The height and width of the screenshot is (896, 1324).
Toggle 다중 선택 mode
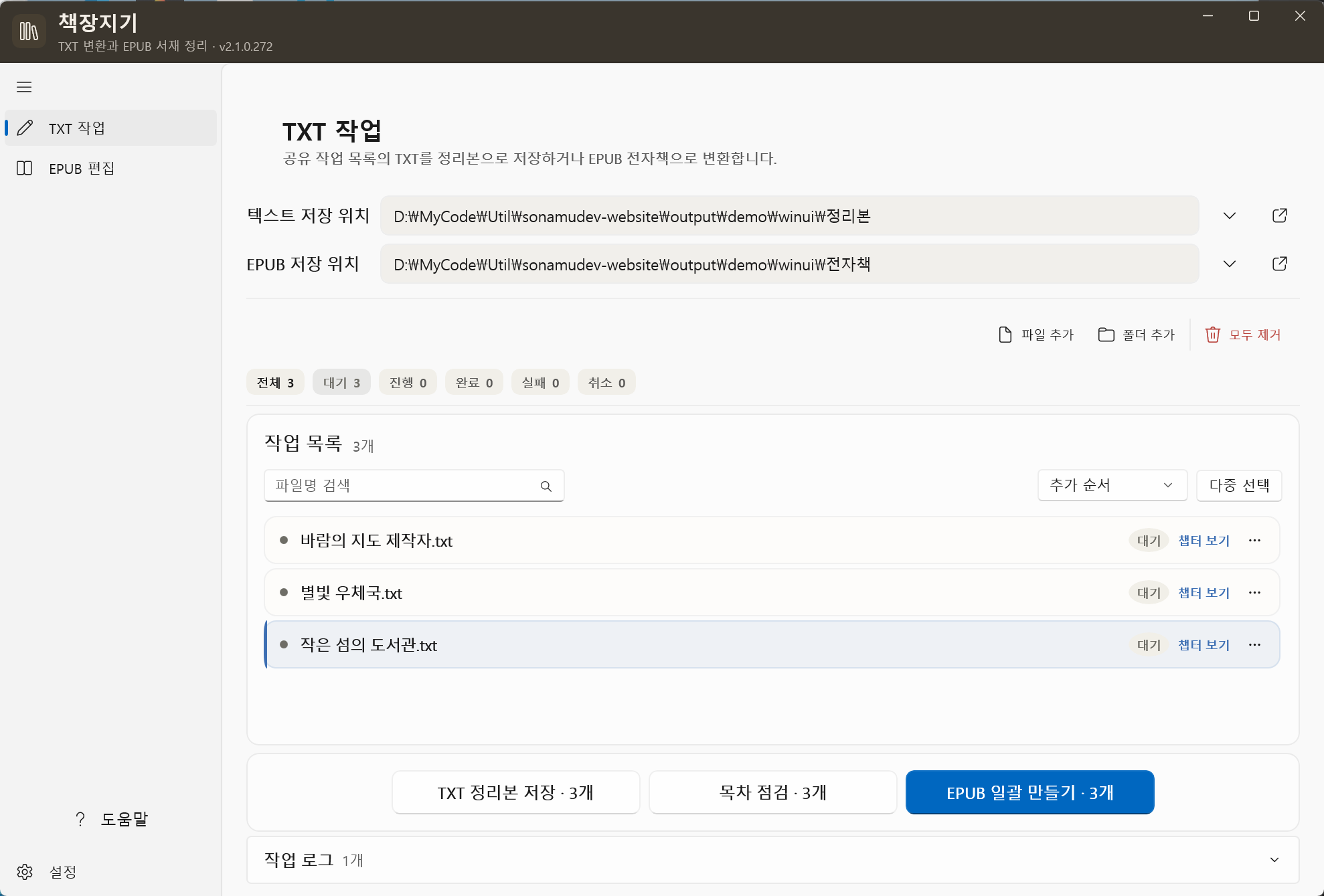tap(1239, 485)
